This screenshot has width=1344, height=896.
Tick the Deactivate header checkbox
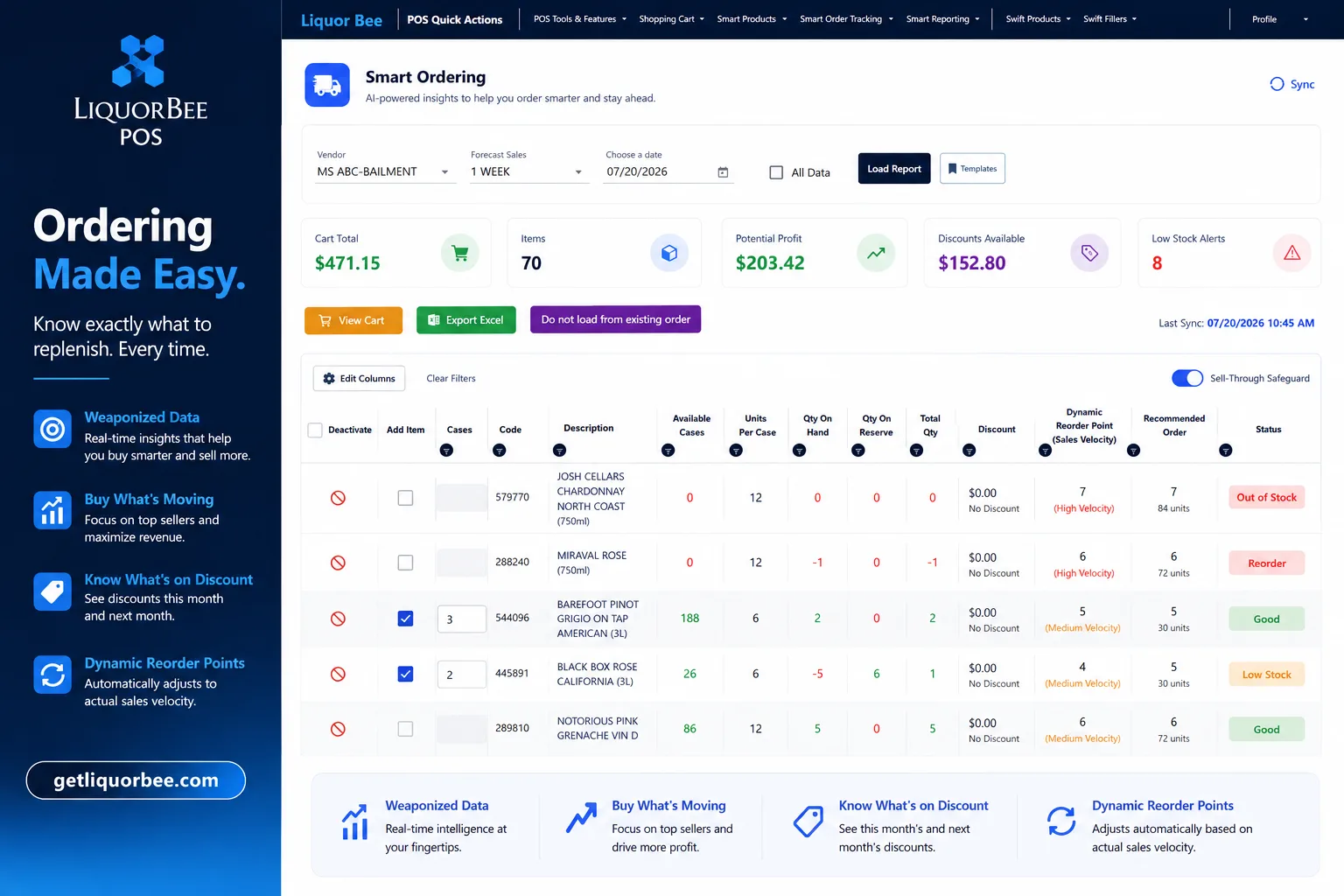tap(315, 430)
